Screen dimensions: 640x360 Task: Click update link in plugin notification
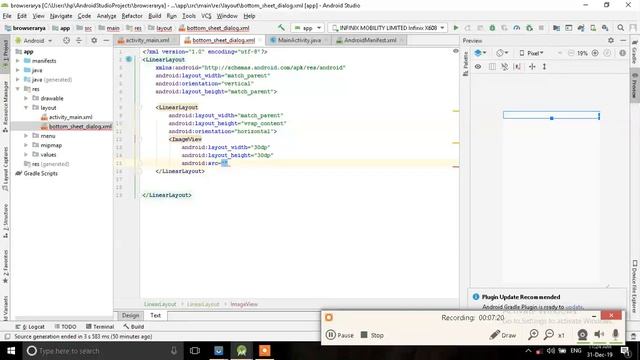(x=574, y=307)
